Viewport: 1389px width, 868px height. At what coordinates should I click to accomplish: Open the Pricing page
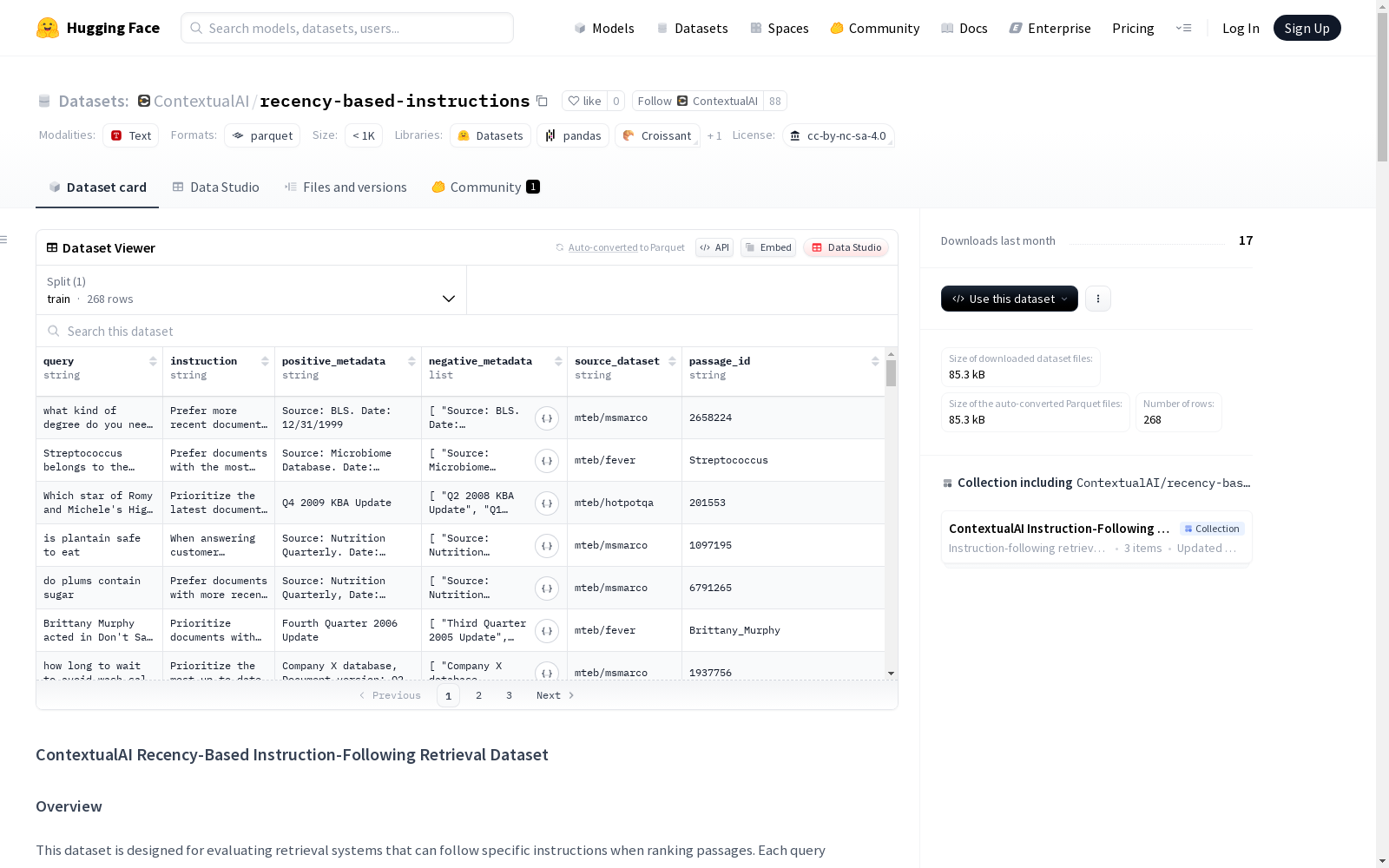(1133, 28)
